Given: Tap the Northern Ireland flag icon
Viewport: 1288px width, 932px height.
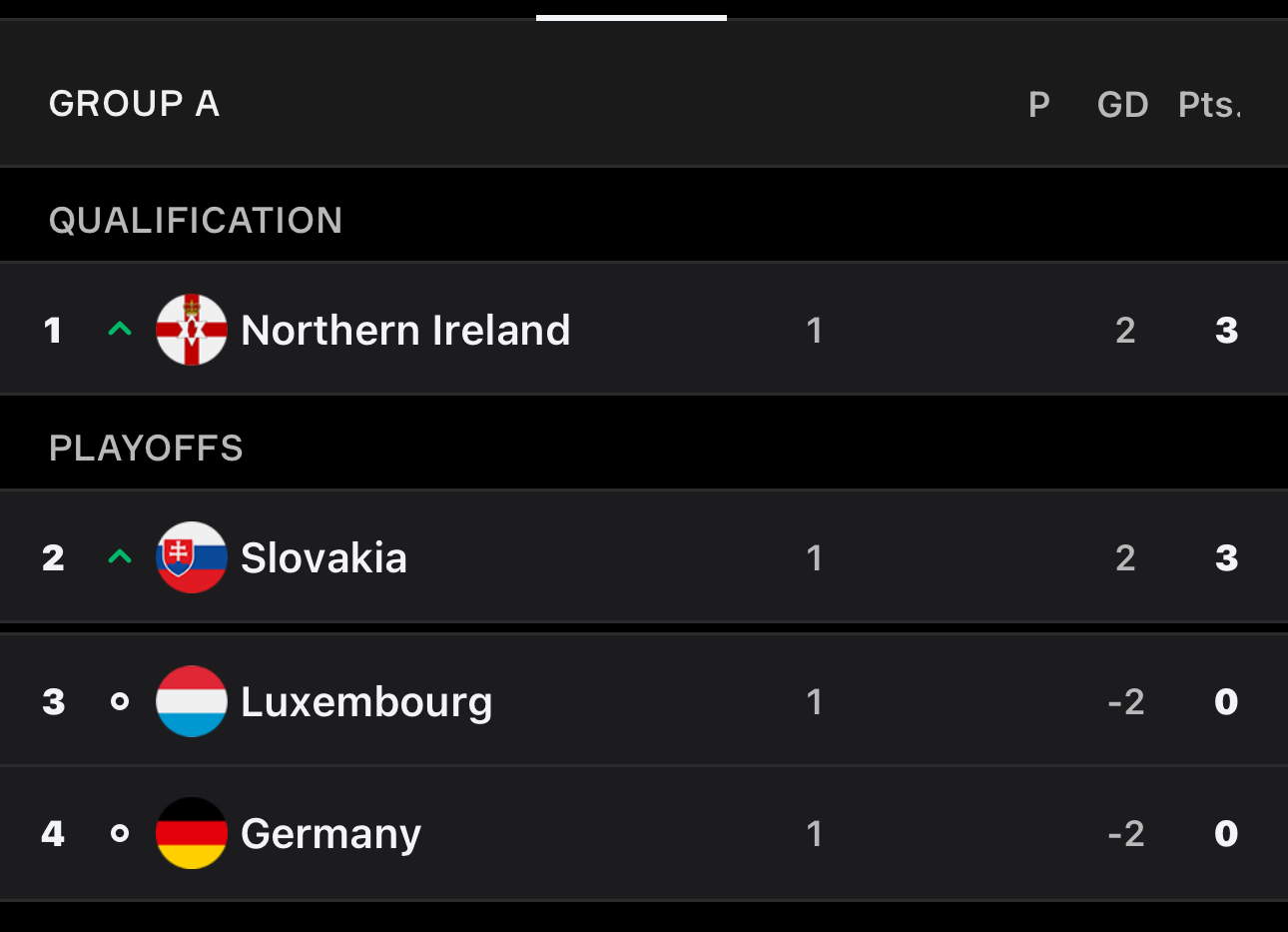Looking at the screenshot, I should [x=192, y=330].
